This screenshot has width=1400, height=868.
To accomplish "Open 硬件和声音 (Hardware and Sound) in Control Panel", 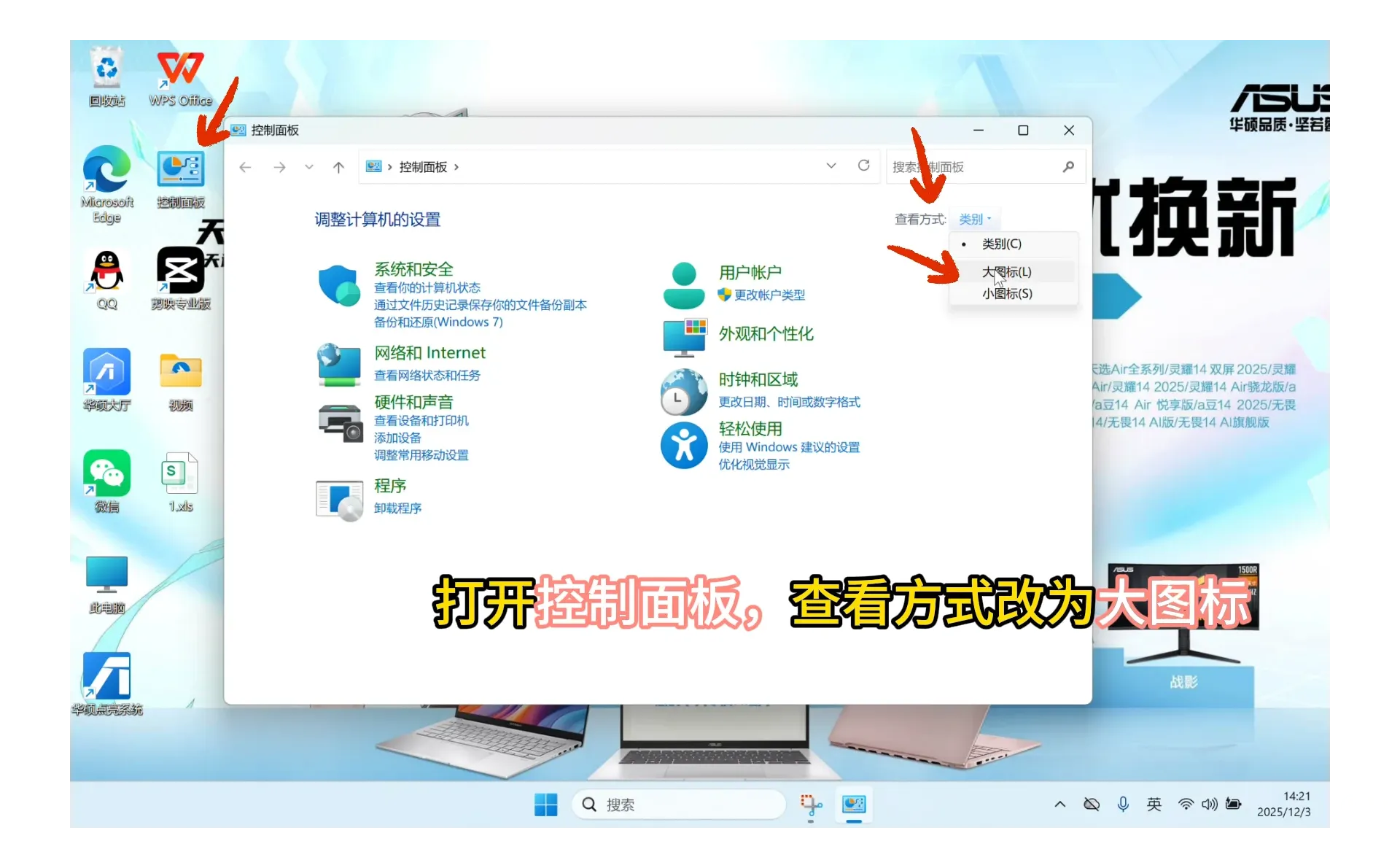I will 413,402.
